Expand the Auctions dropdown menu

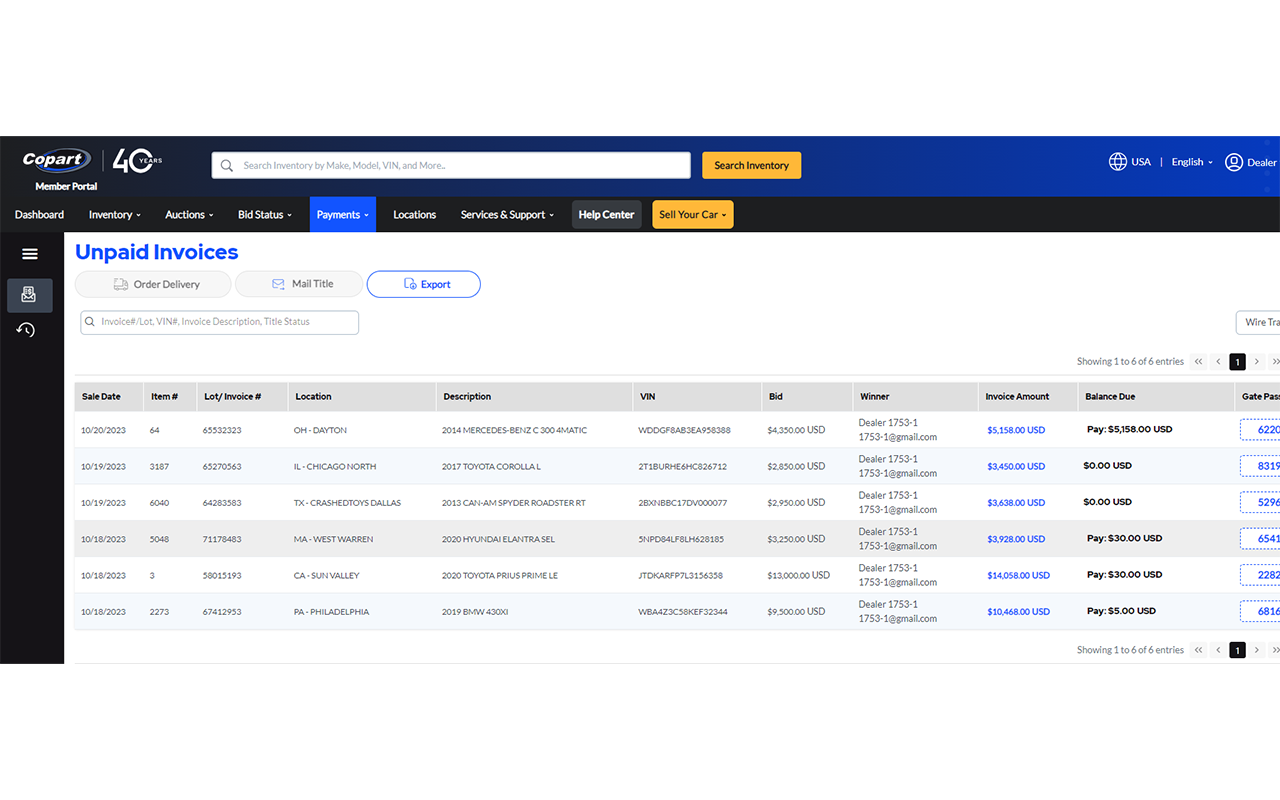tap(190, 215)
